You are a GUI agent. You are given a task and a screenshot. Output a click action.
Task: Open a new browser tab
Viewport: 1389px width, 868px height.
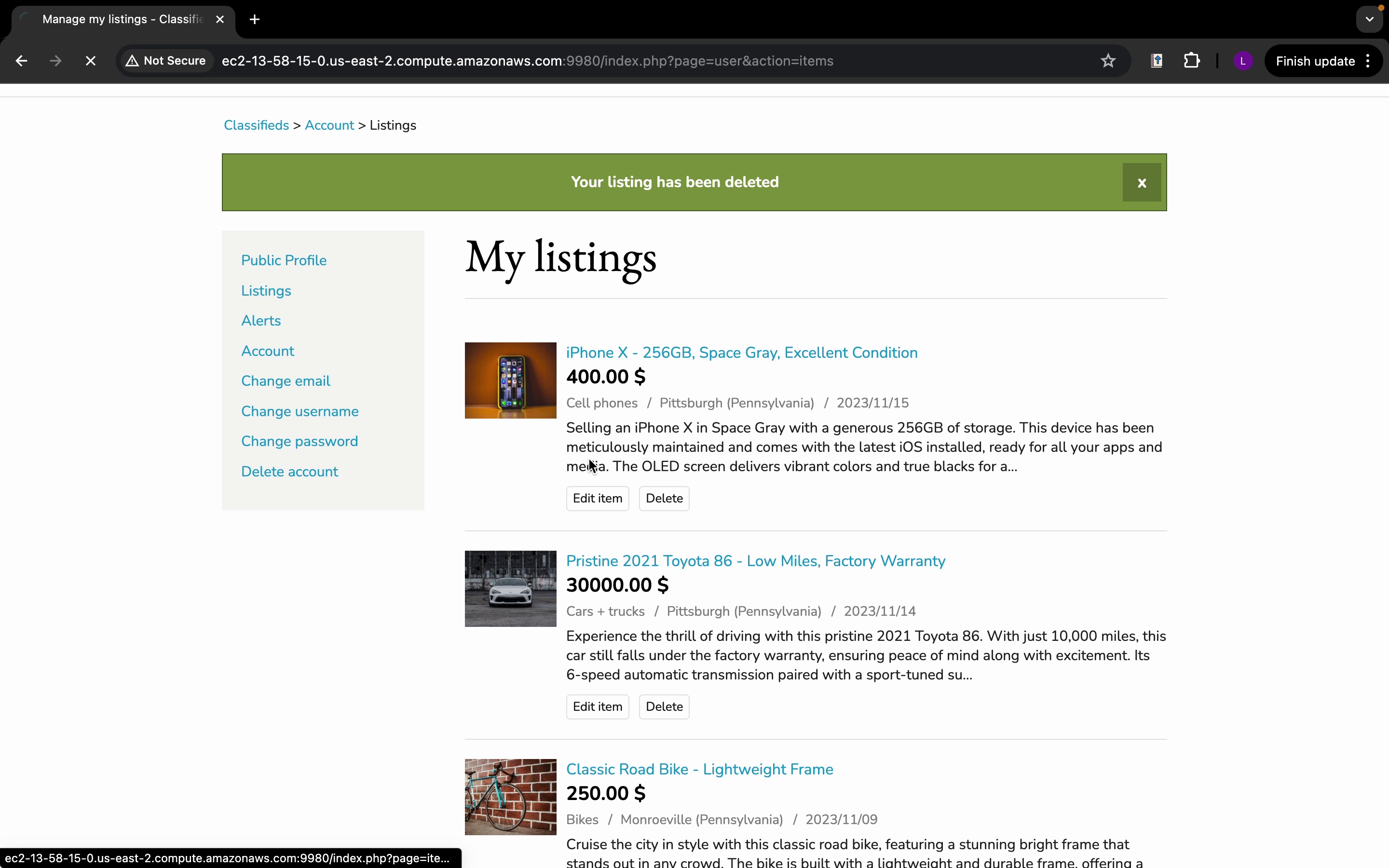point(255,19)
